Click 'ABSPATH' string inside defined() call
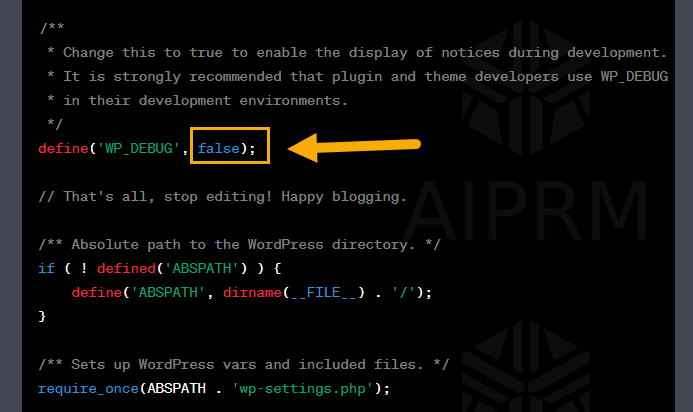The width and height of the screenshot is (693, 412). pyautogui.click(x=202, y=268)
